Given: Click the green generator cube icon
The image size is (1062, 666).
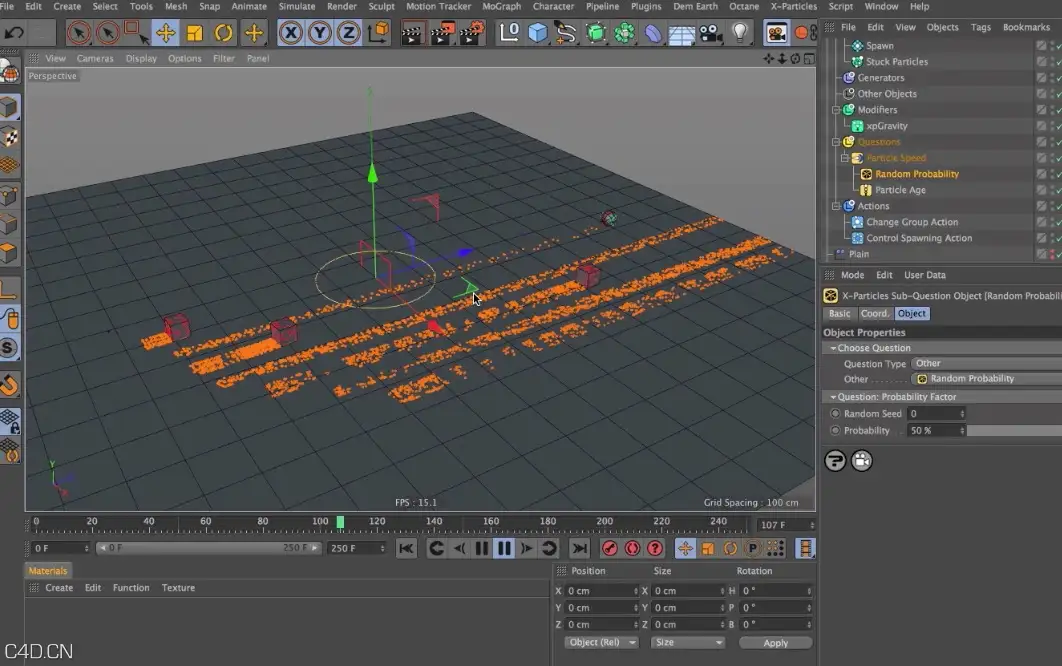Looking at the screenshot, I should coord(595,33).
